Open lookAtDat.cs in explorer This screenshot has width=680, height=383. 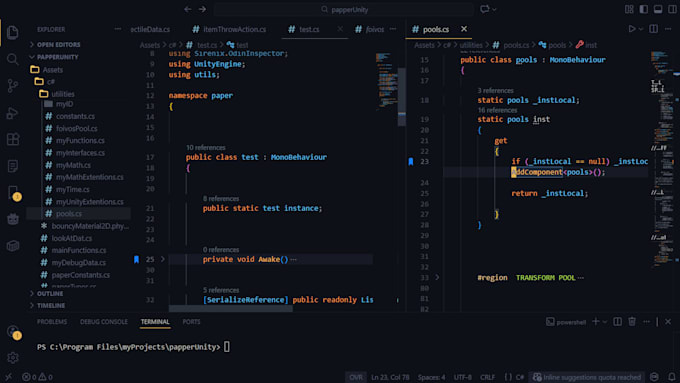(x=72, y=238)
